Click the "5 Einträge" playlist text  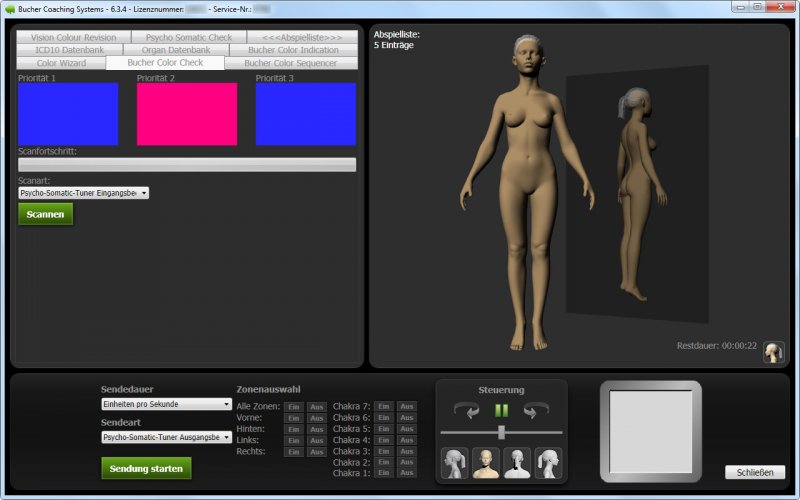pos(394,45)
